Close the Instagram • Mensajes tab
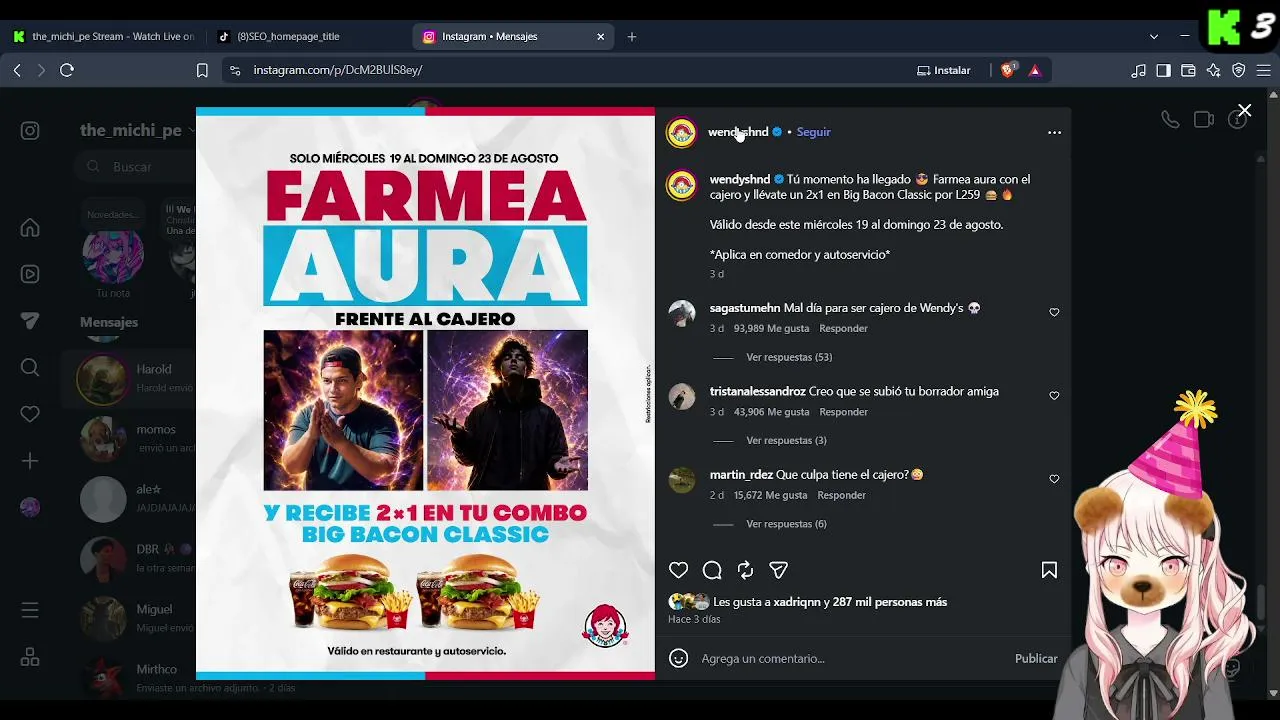The width and height of the screenshot is (1280, 720). point(600,36)
